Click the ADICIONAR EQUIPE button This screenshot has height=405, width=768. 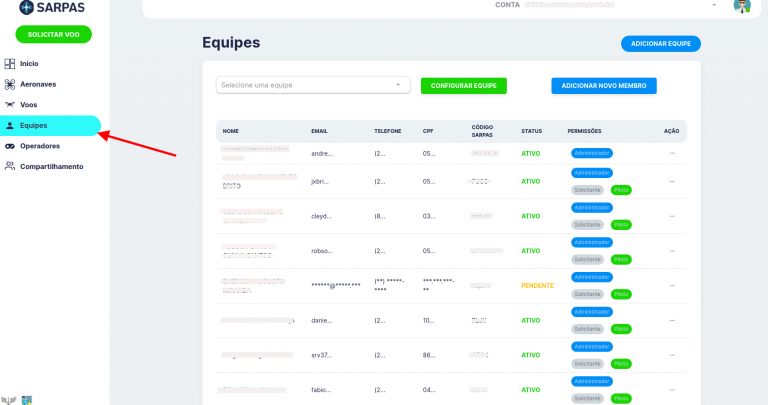click(661, 44)
